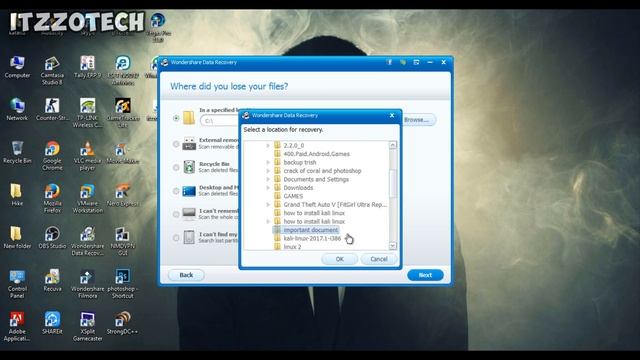Expand crack of coral and photoshop folder
Viewport: 640px width, 360px height.
pyautogui.click(x=268, y=171)
